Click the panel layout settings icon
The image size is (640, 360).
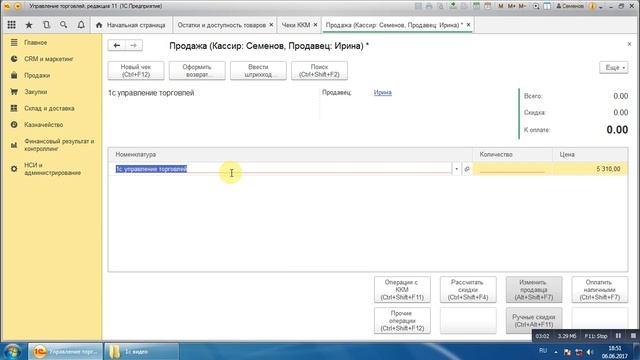(x=547, y=6)
